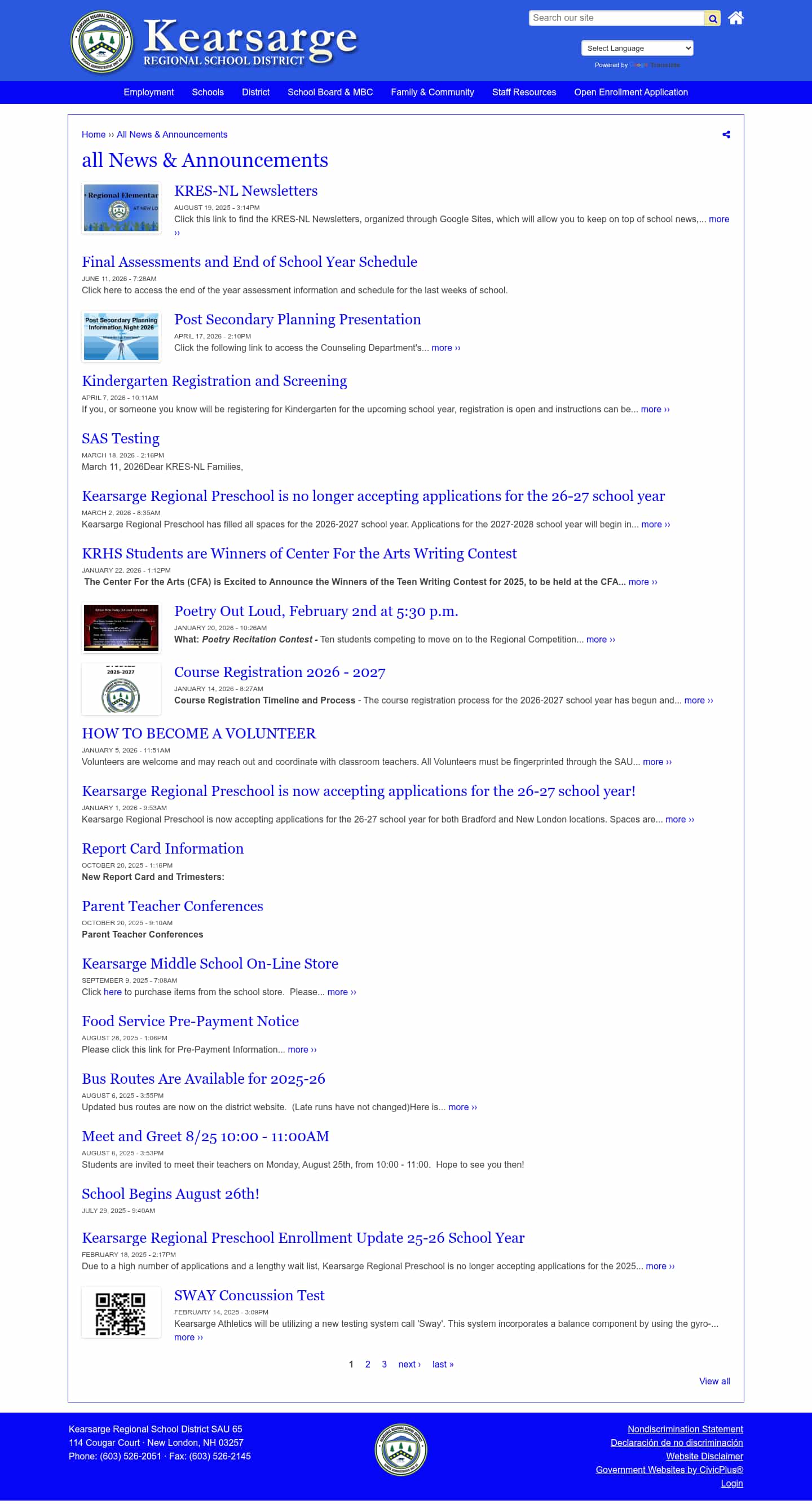Click 'more' for Kindergarten Registration
The image size is (812, 1504).
click(x=656, y=409)
